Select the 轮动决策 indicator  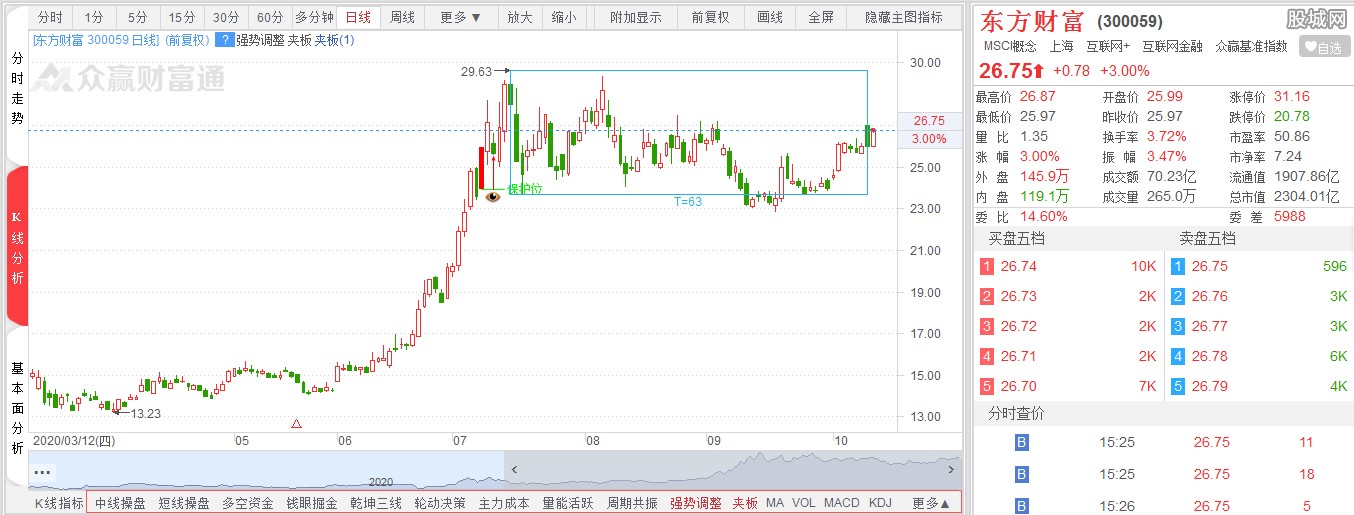440,503
